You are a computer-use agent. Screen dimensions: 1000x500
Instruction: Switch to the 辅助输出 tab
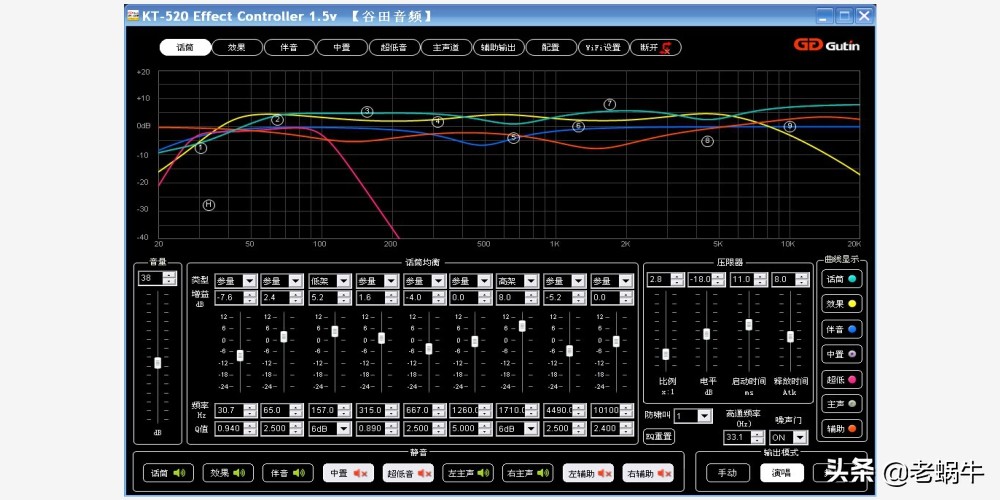(499, 47)
